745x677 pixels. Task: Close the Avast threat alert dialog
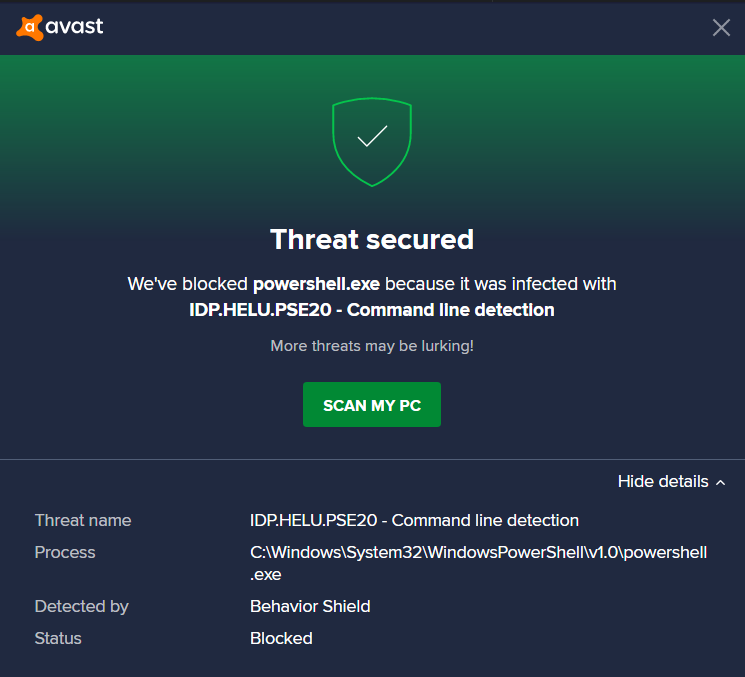tap(721, 28)
